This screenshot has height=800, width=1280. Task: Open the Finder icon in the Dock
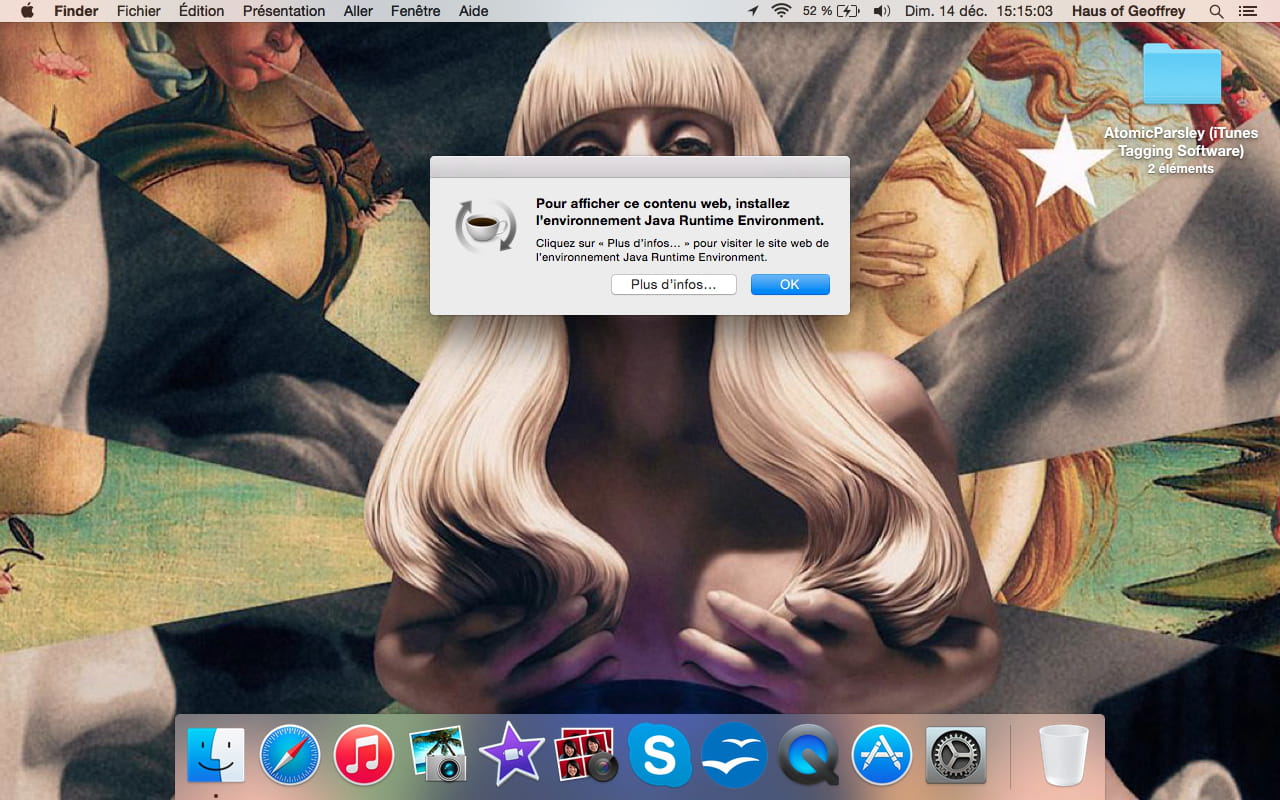216,755
